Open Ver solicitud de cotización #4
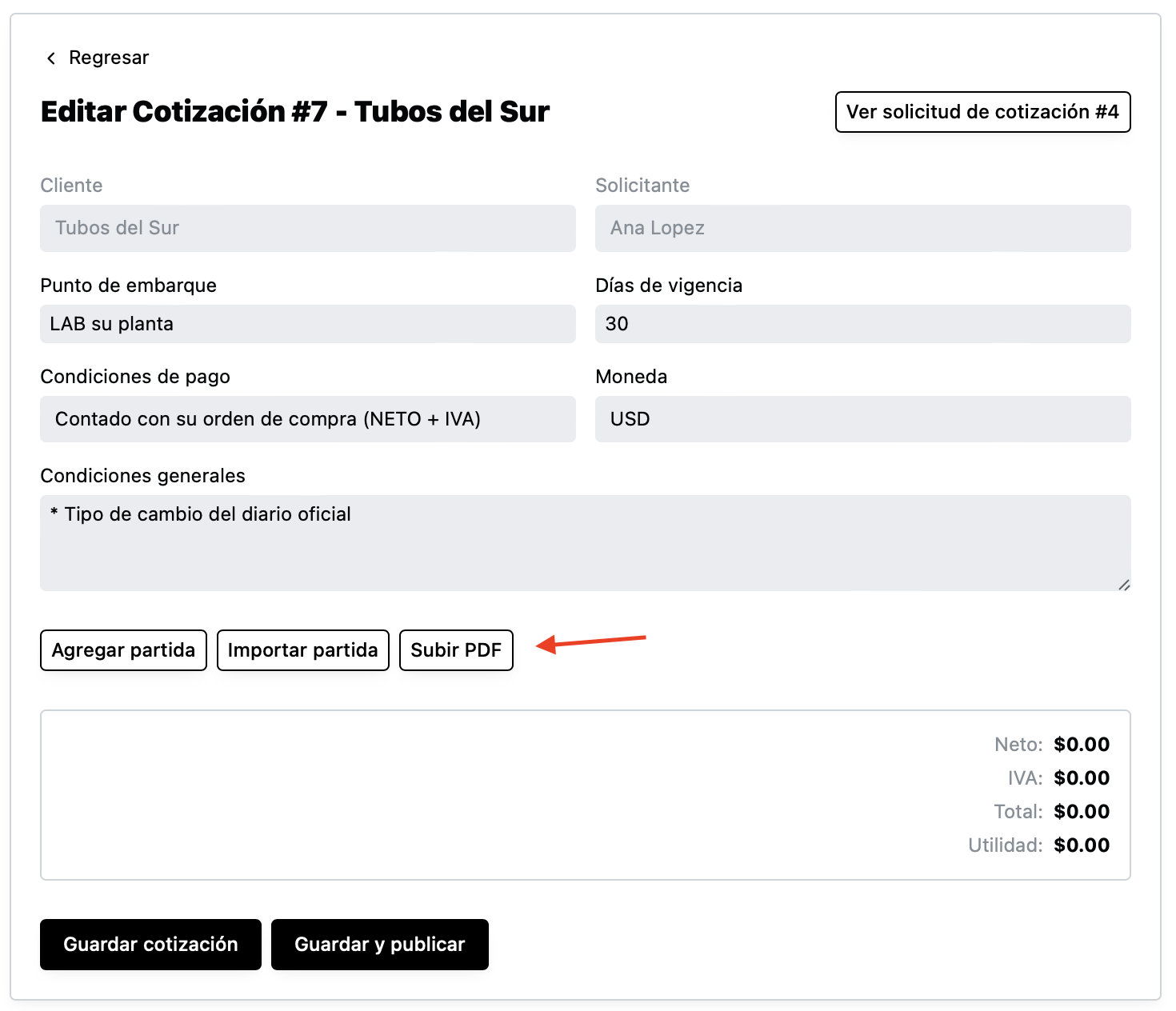This screenshot has height=1011, width=1176. pos(982,112)
